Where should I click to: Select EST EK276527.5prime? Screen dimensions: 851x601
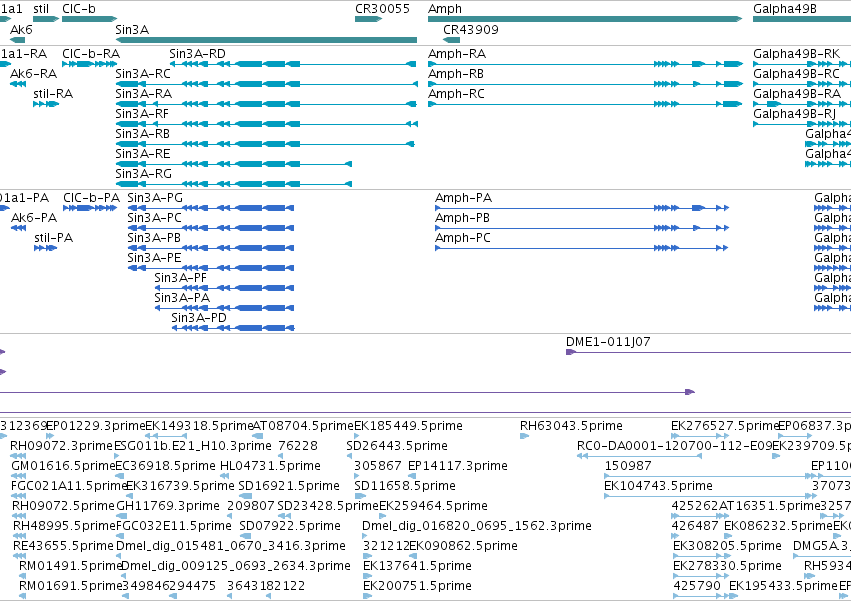[x=725, y=426]
